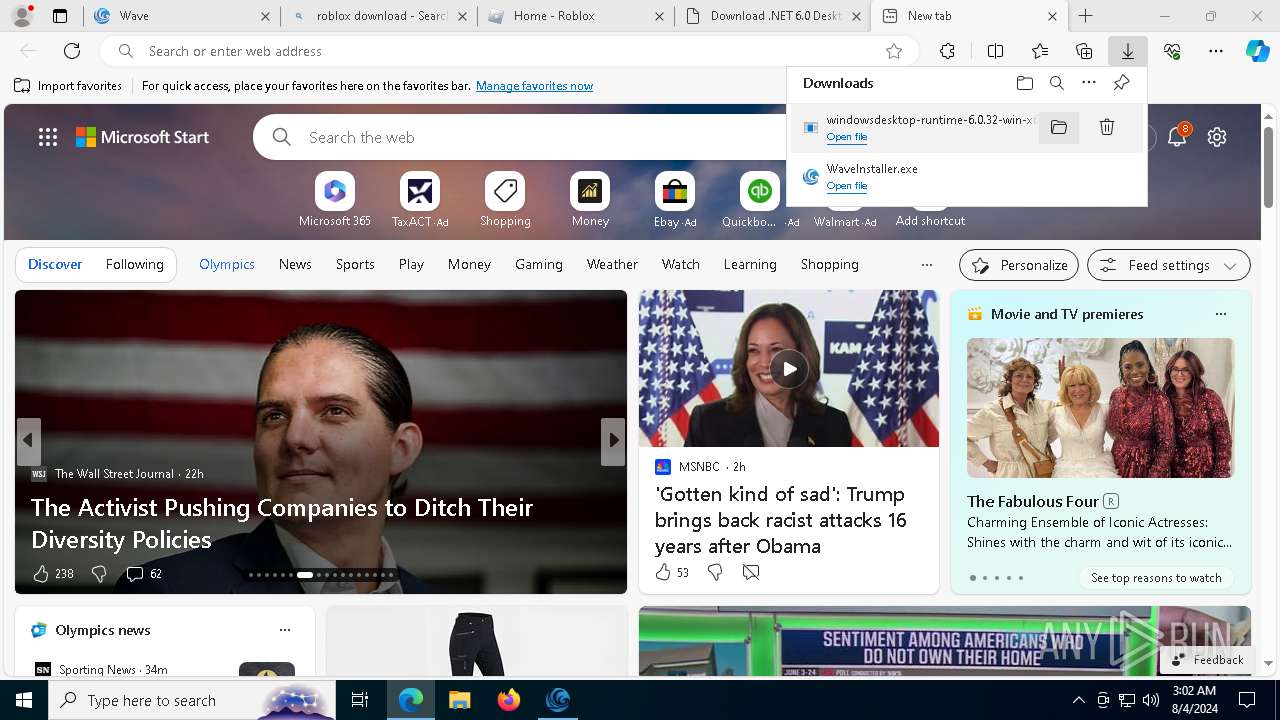This screenshot has width=1280, height=720.
Task: Switch to the Wave tab
Action: pos(180,16)
